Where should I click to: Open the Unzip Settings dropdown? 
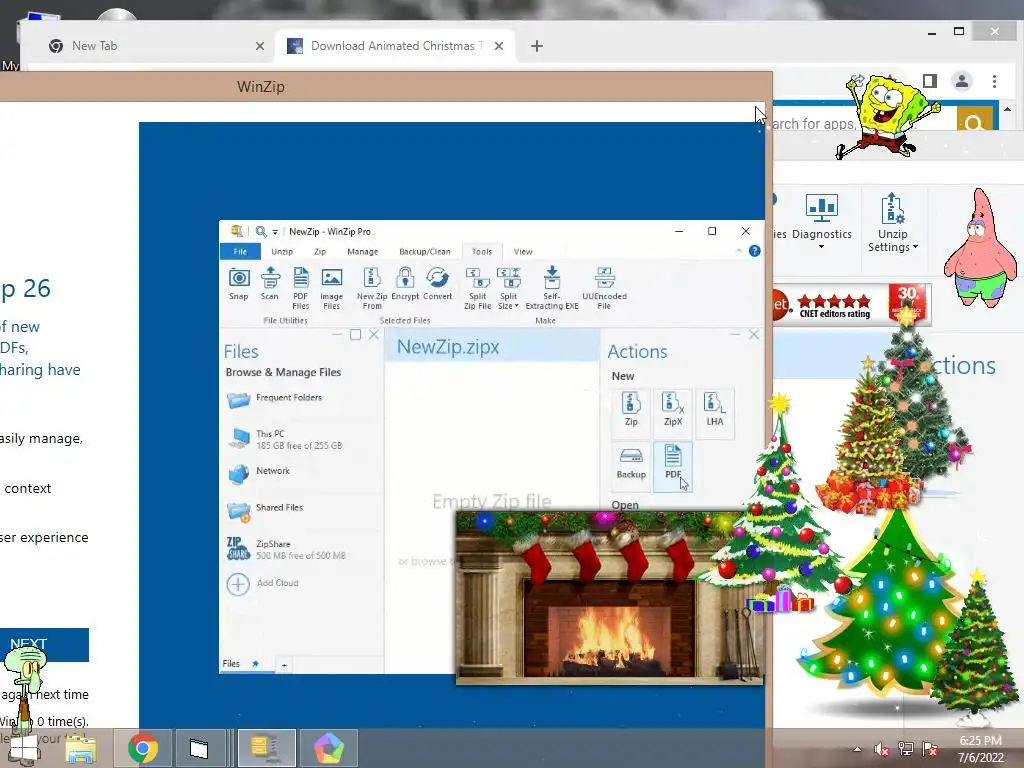(893, 222)
